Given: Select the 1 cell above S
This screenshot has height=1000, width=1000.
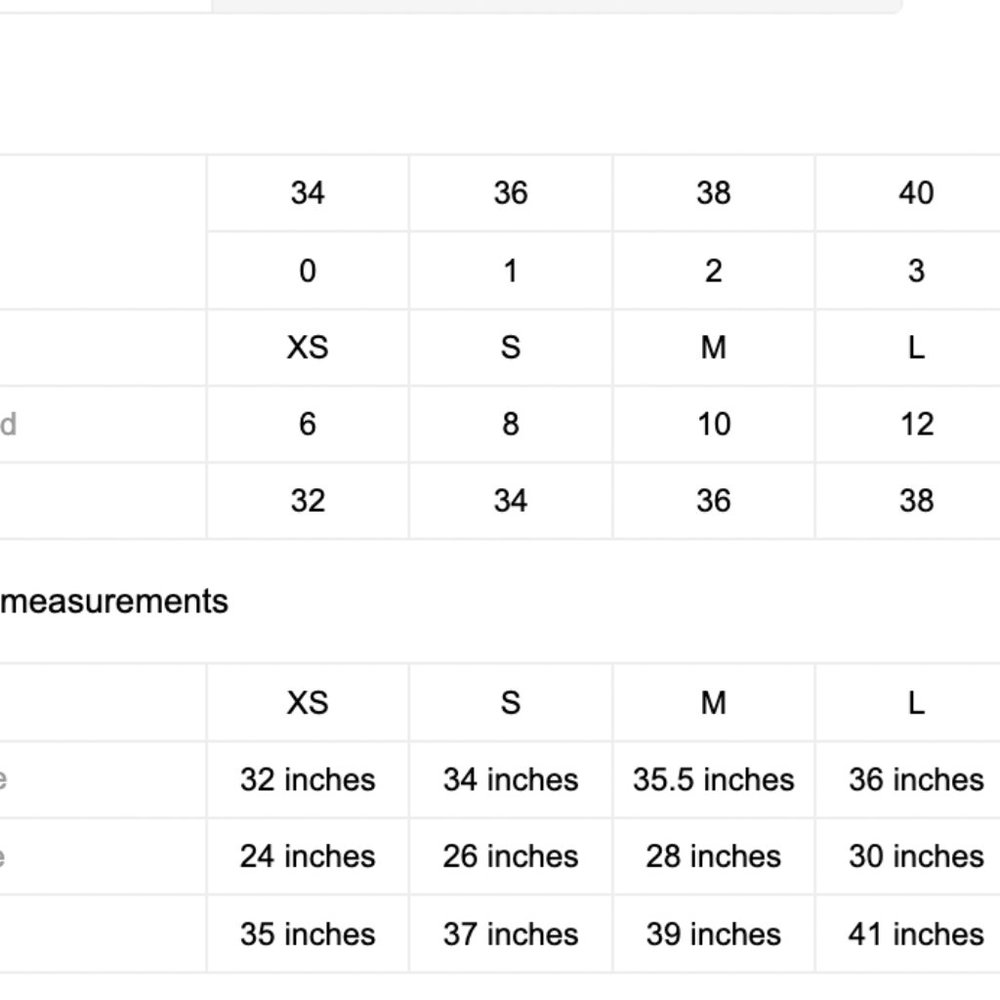Looking at the screenshot, I should pos(510,270).
